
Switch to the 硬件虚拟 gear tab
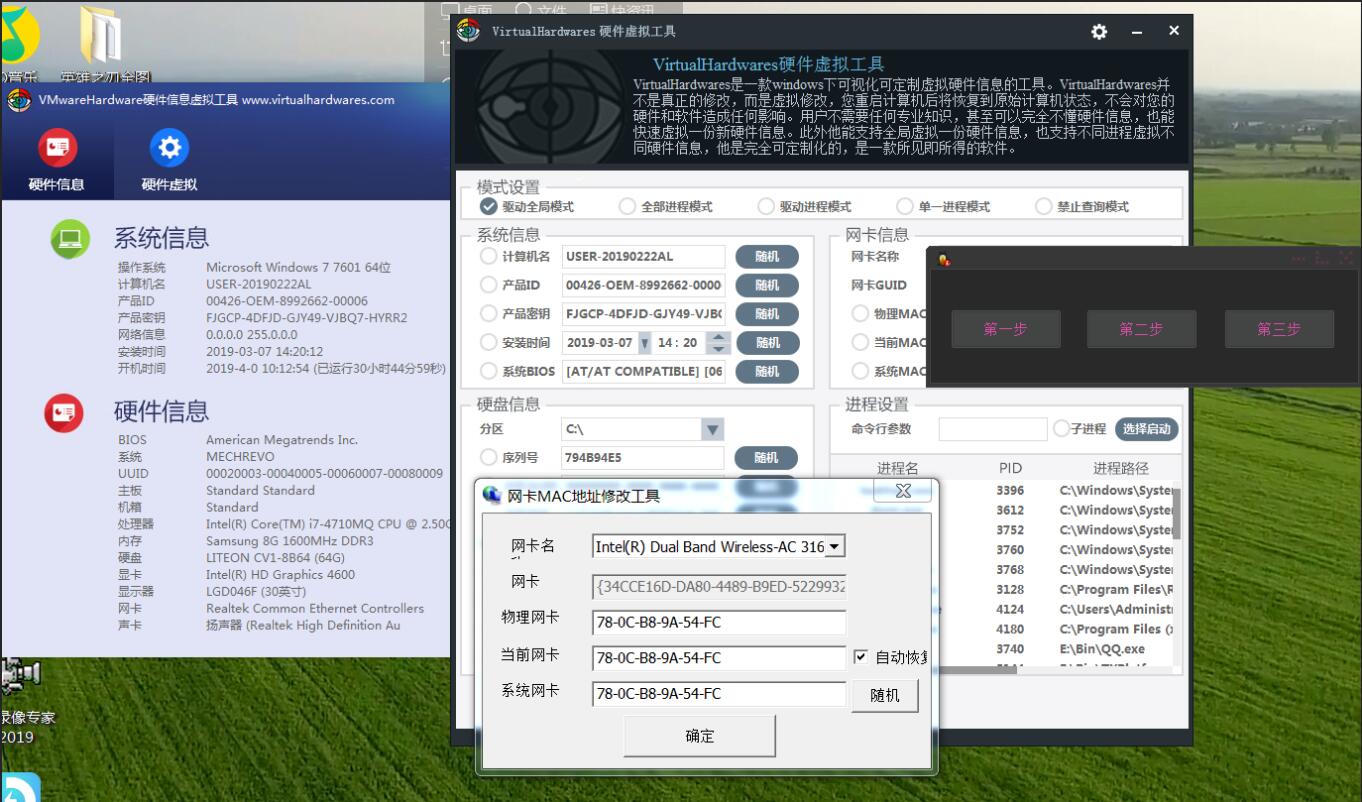coord(169,148)
